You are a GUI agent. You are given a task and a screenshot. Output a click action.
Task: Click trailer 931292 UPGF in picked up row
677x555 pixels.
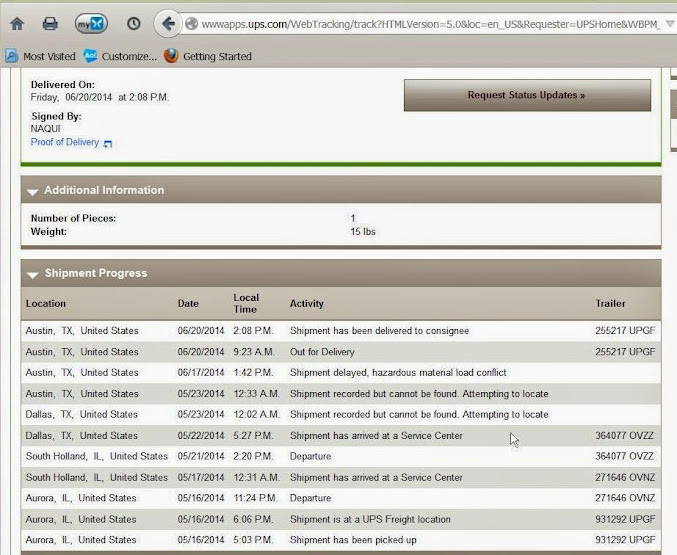point(625,540)
